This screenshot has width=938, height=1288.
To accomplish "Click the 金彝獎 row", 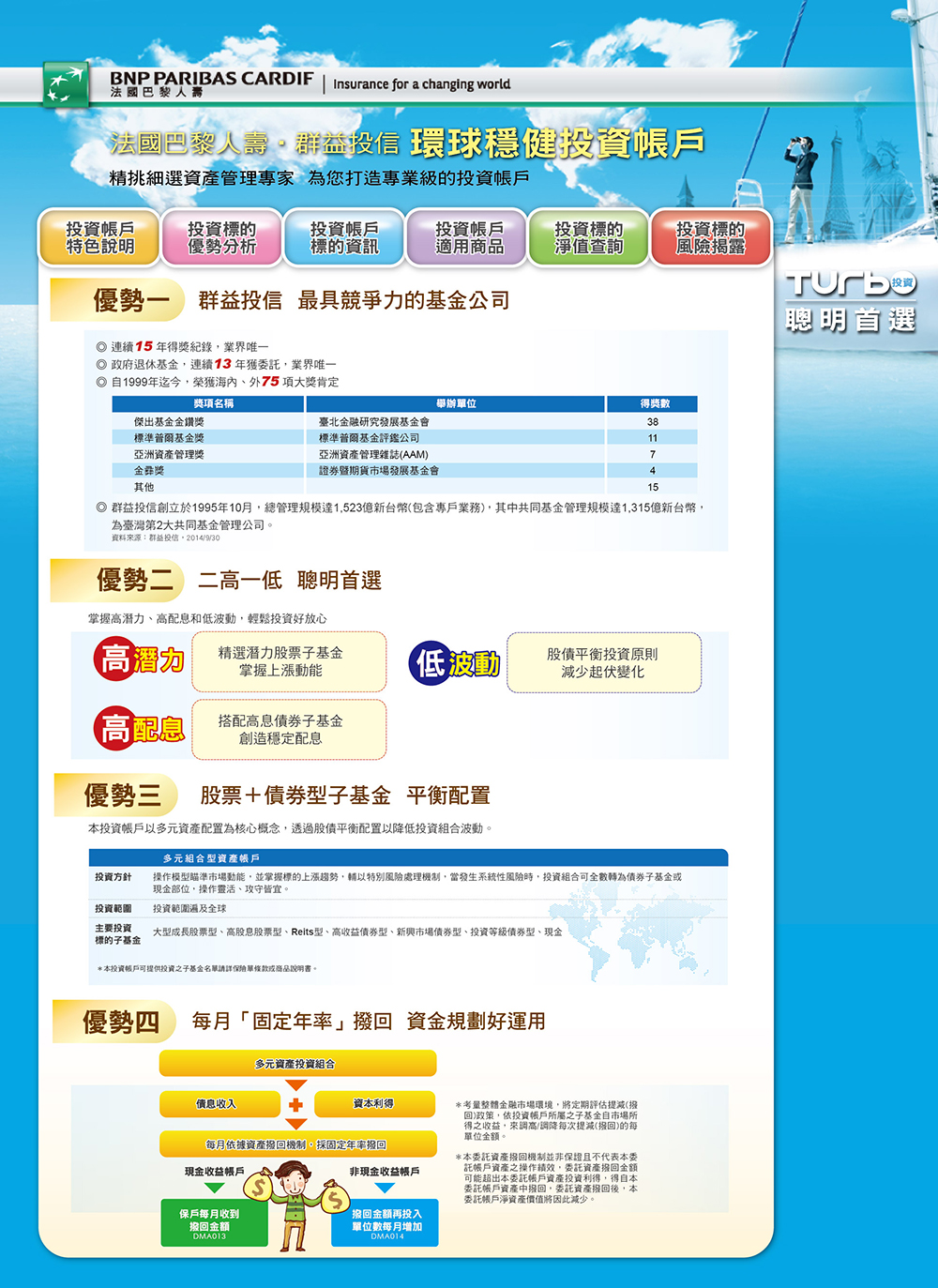I will (x=404, y=470).
